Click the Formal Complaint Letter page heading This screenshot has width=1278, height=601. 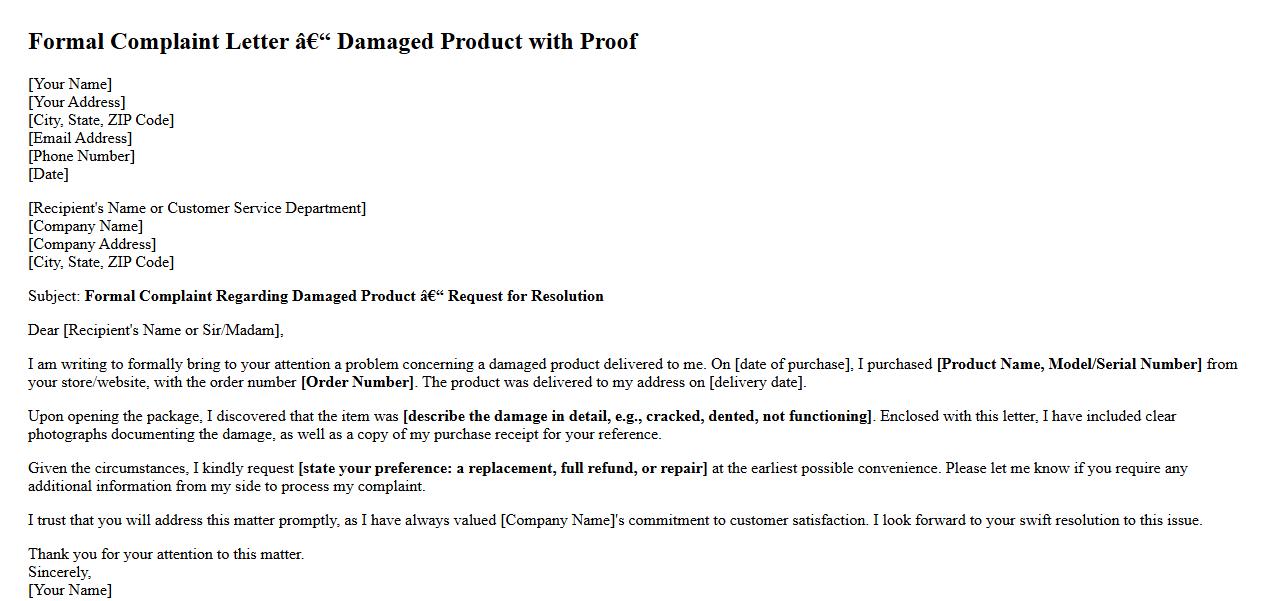[x=332, y=42]
